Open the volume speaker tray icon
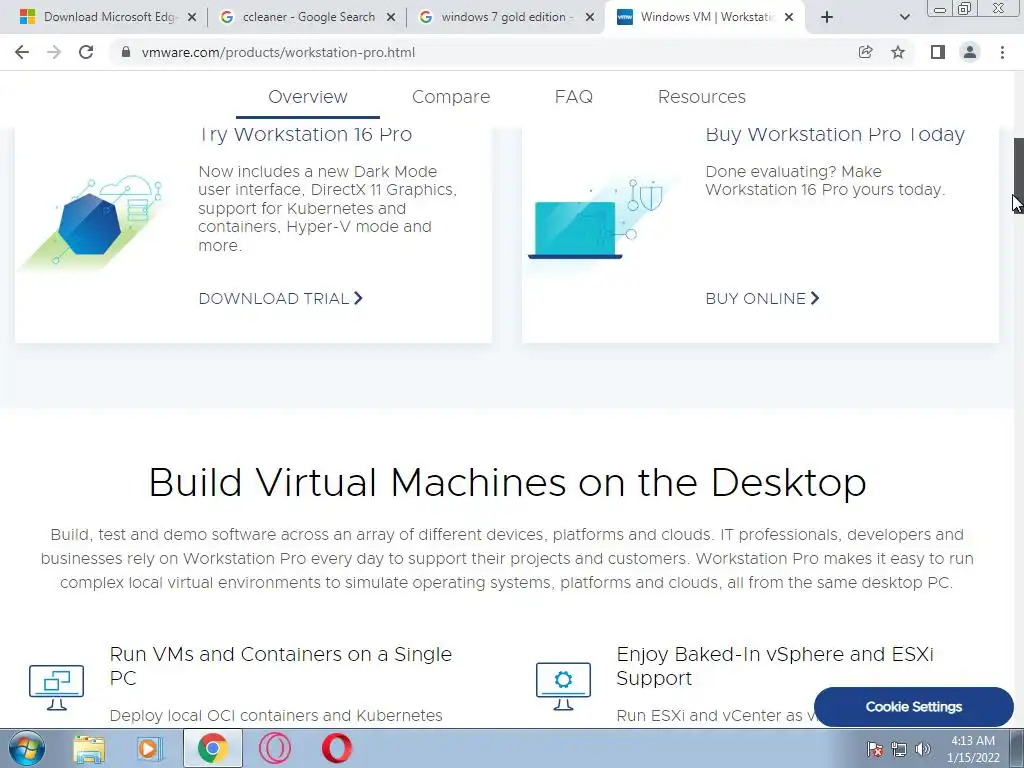The height and width of the screenshot is (768, 1024). pos(923,749)
